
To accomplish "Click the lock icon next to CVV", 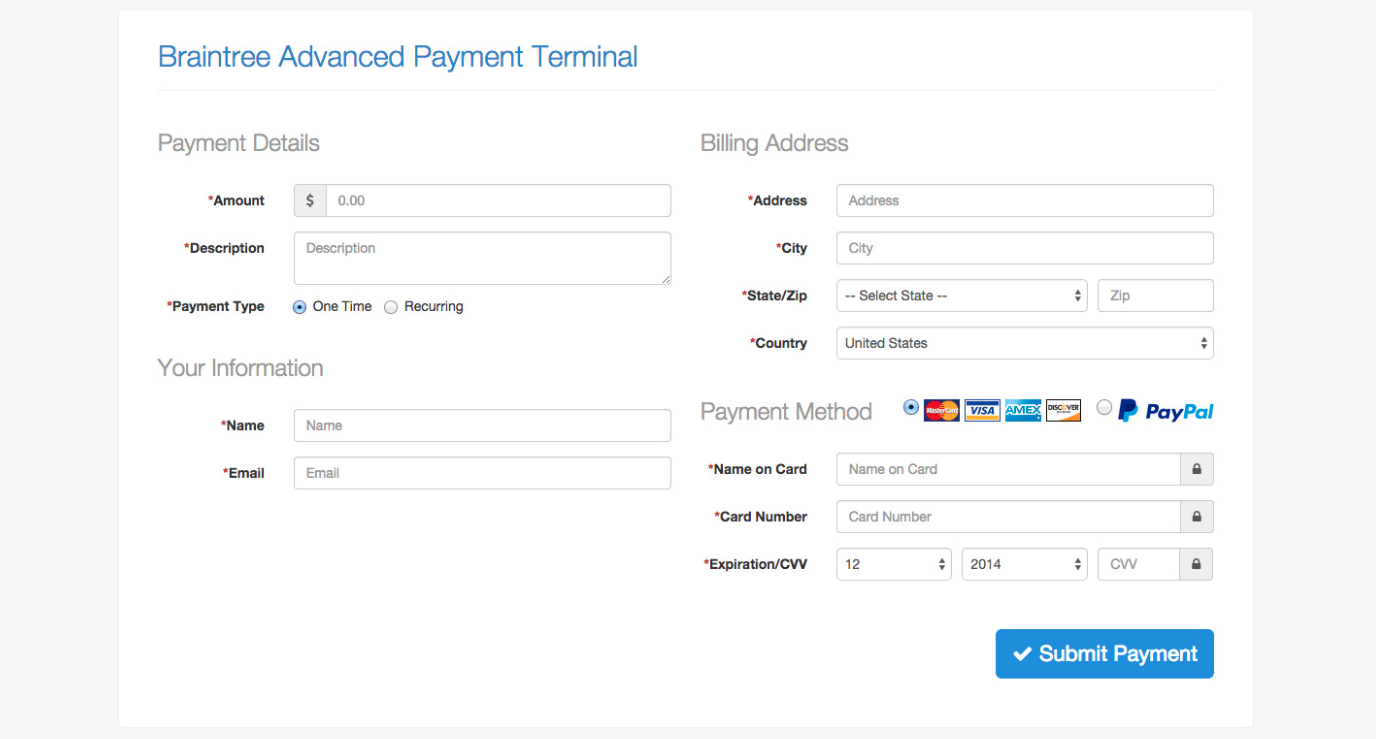I will (x=1196, y=564).
